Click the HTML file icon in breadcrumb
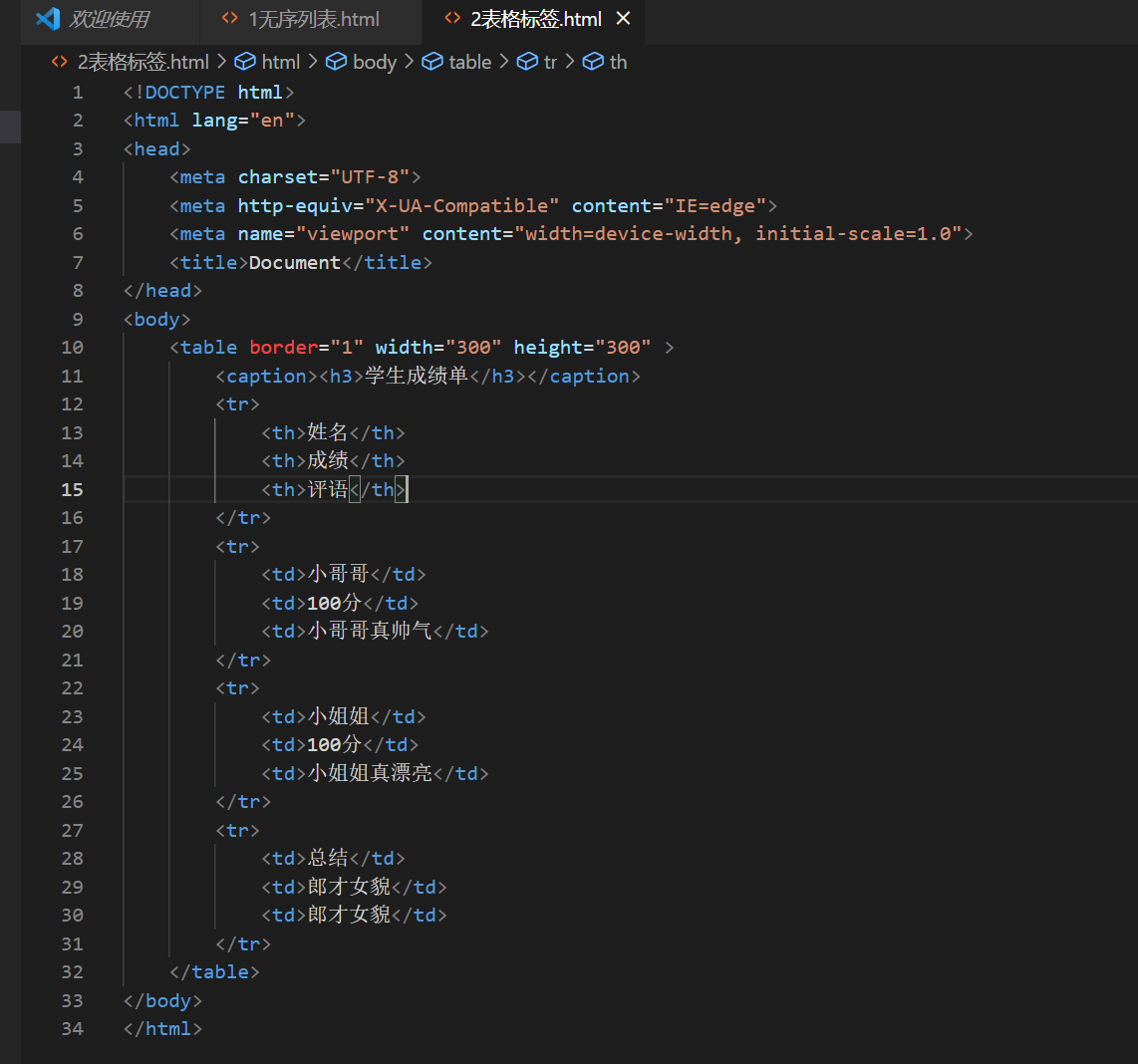Viewport: 1138px width, 1064px height. (x=60, y=62)
